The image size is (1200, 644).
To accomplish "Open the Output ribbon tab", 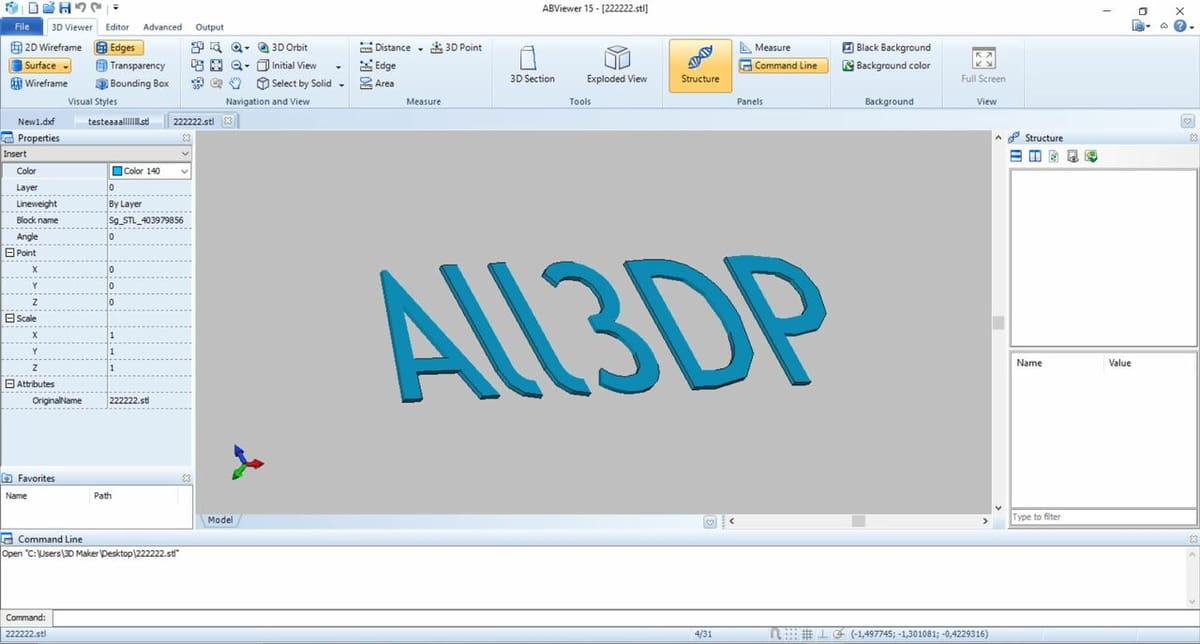I will tap(210, 27).
